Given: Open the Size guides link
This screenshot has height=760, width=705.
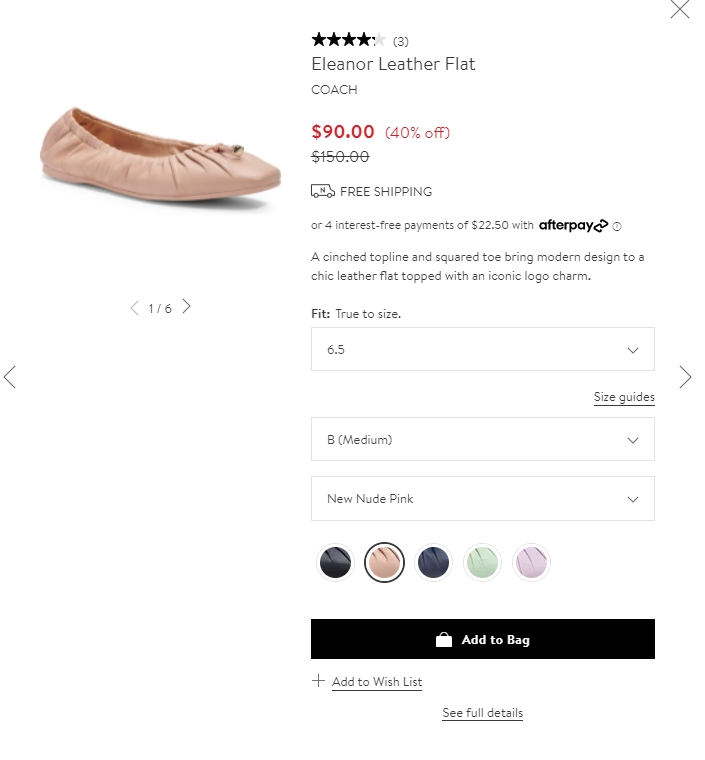Looking at the screenshot, I should pos(624,397).
